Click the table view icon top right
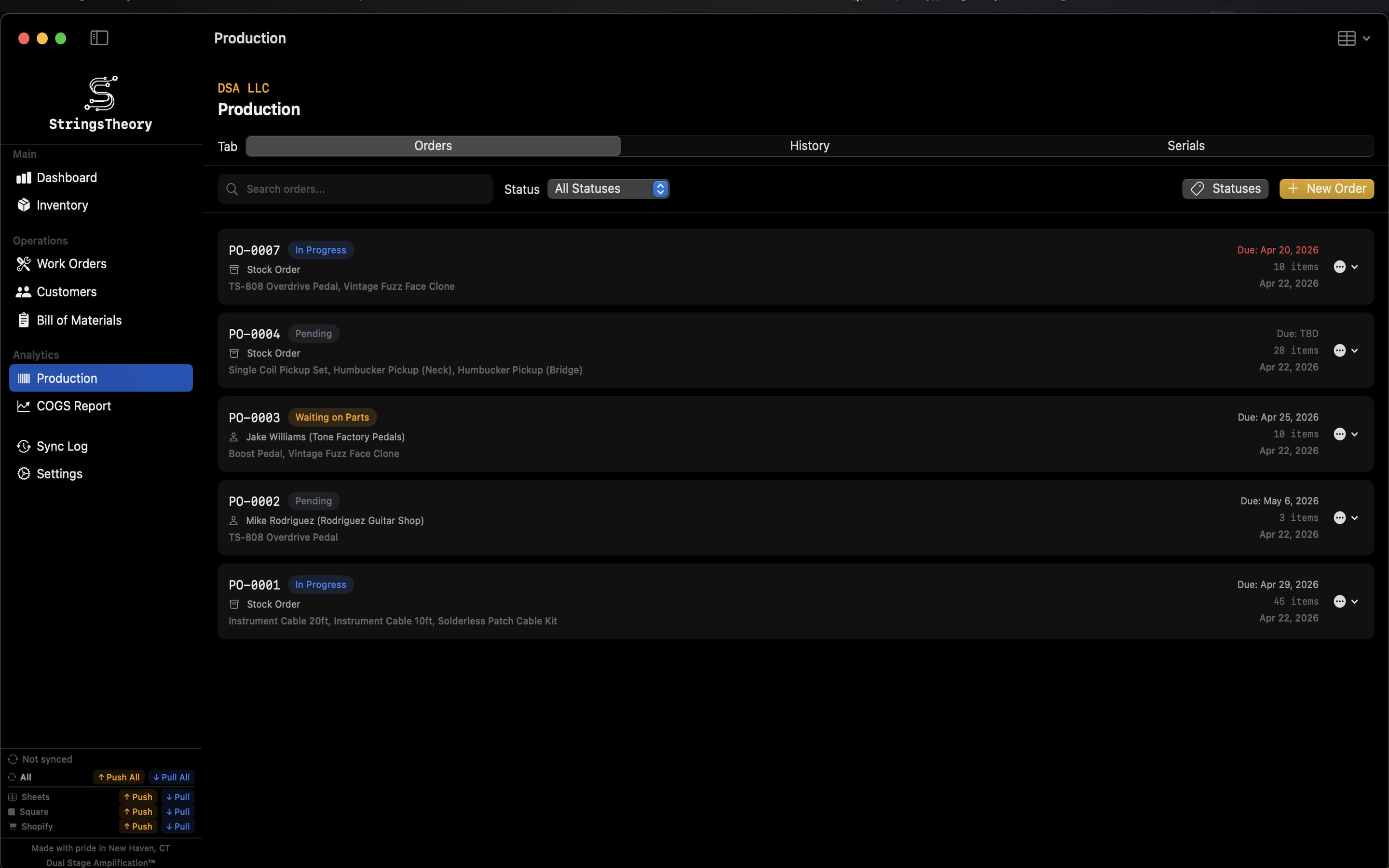 (x=1346, y=38)
